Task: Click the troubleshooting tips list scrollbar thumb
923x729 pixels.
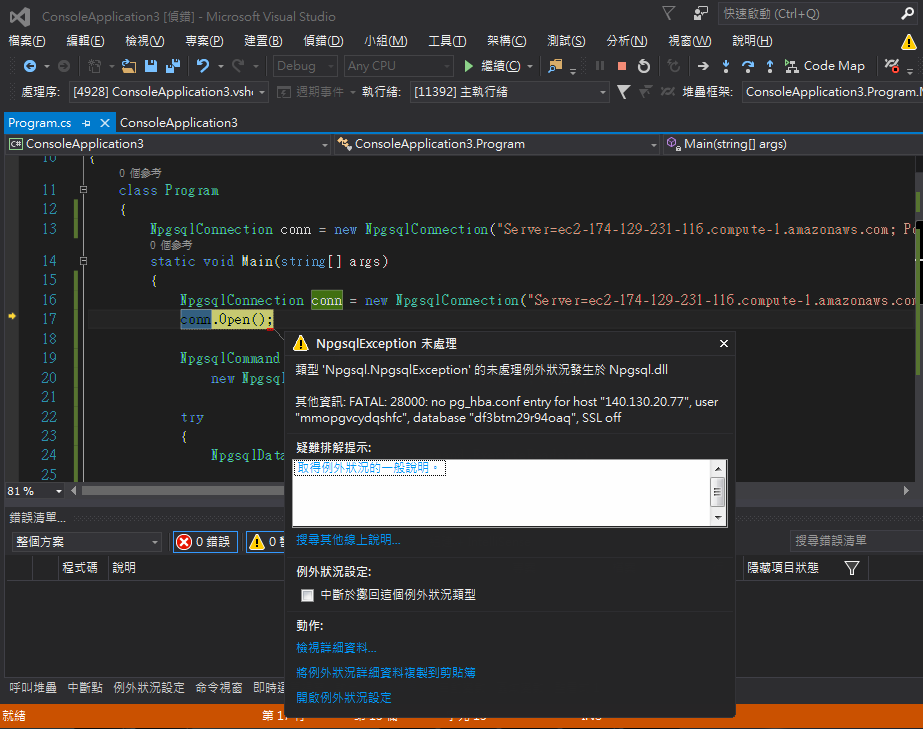Action: [x=718, y=492]
